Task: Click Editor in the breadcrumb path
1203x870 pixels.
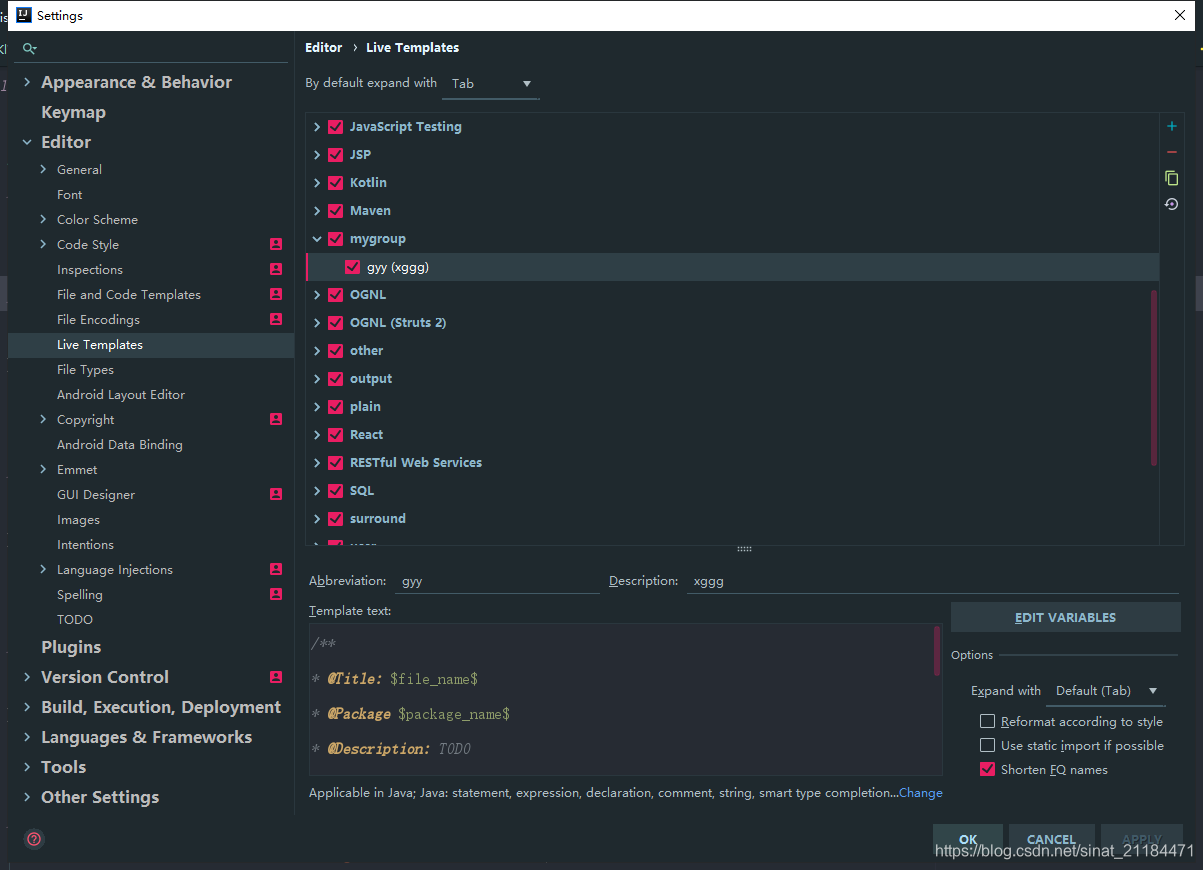Action: 324,47
